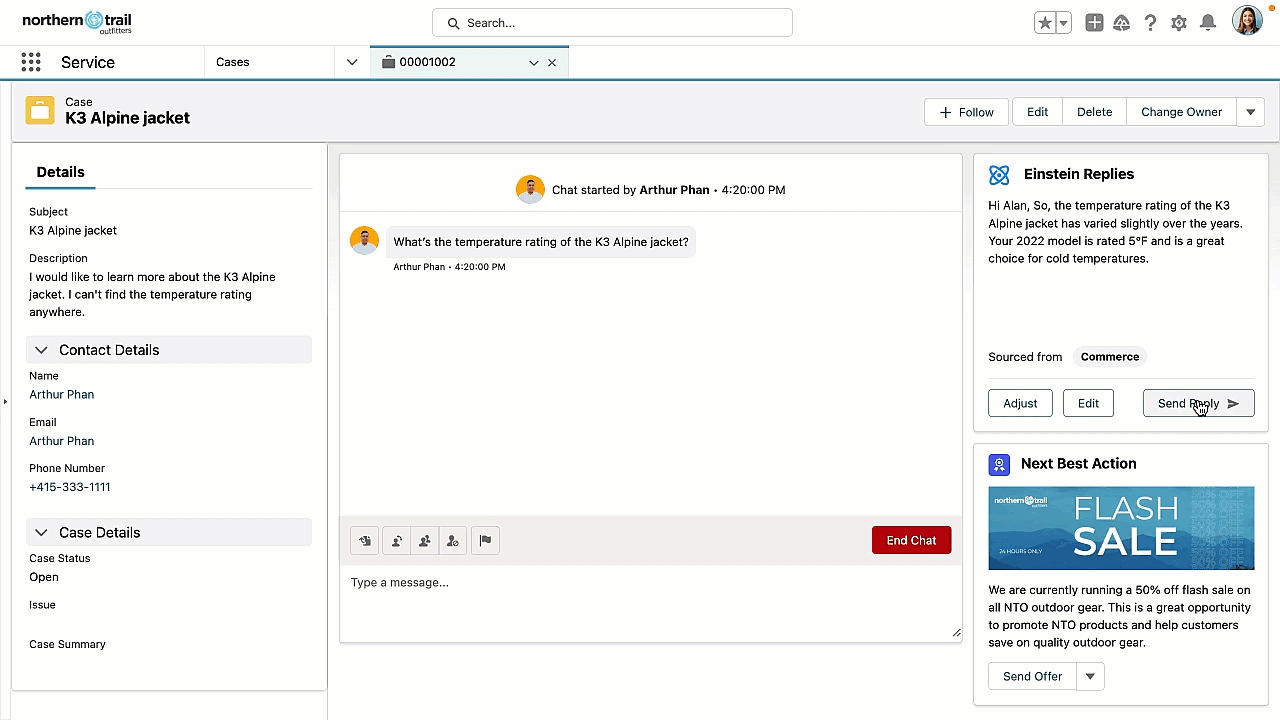Screen dimensions: 1280x720
Task: Open the dropdown next to Change Owner
Action: click(1250, 112)
